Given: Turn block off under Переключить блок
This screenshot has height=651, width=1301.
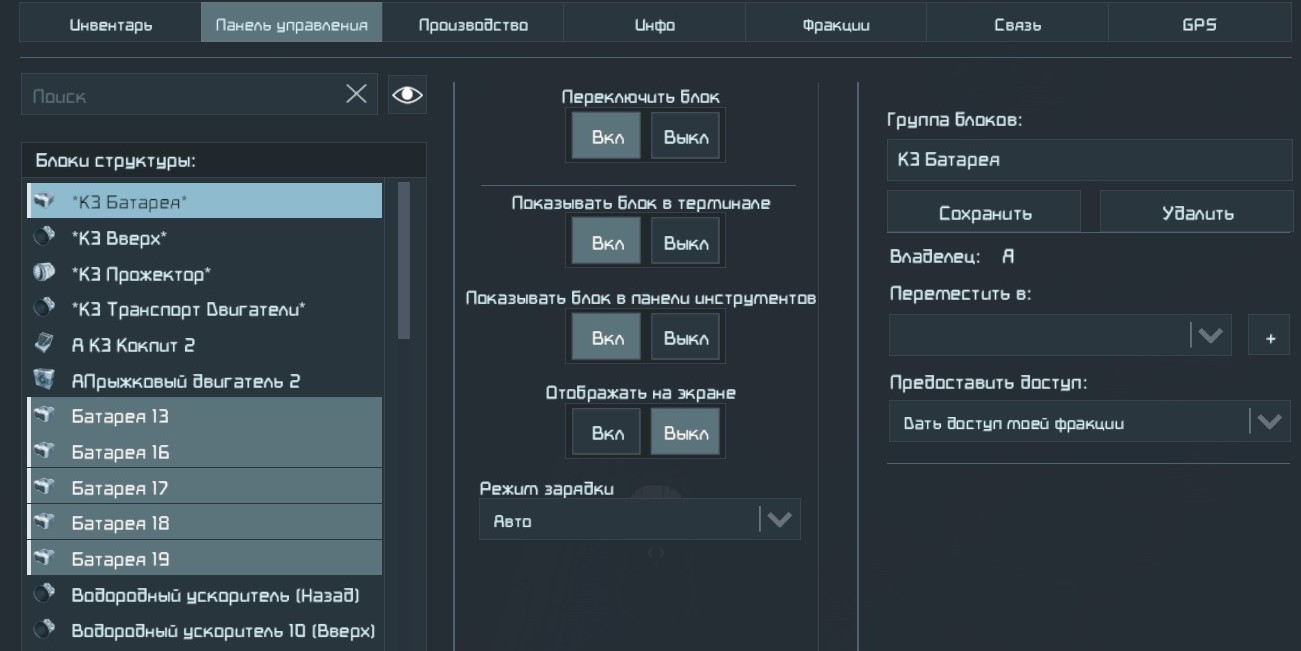Looking at the screenshot, I should 684,136.
